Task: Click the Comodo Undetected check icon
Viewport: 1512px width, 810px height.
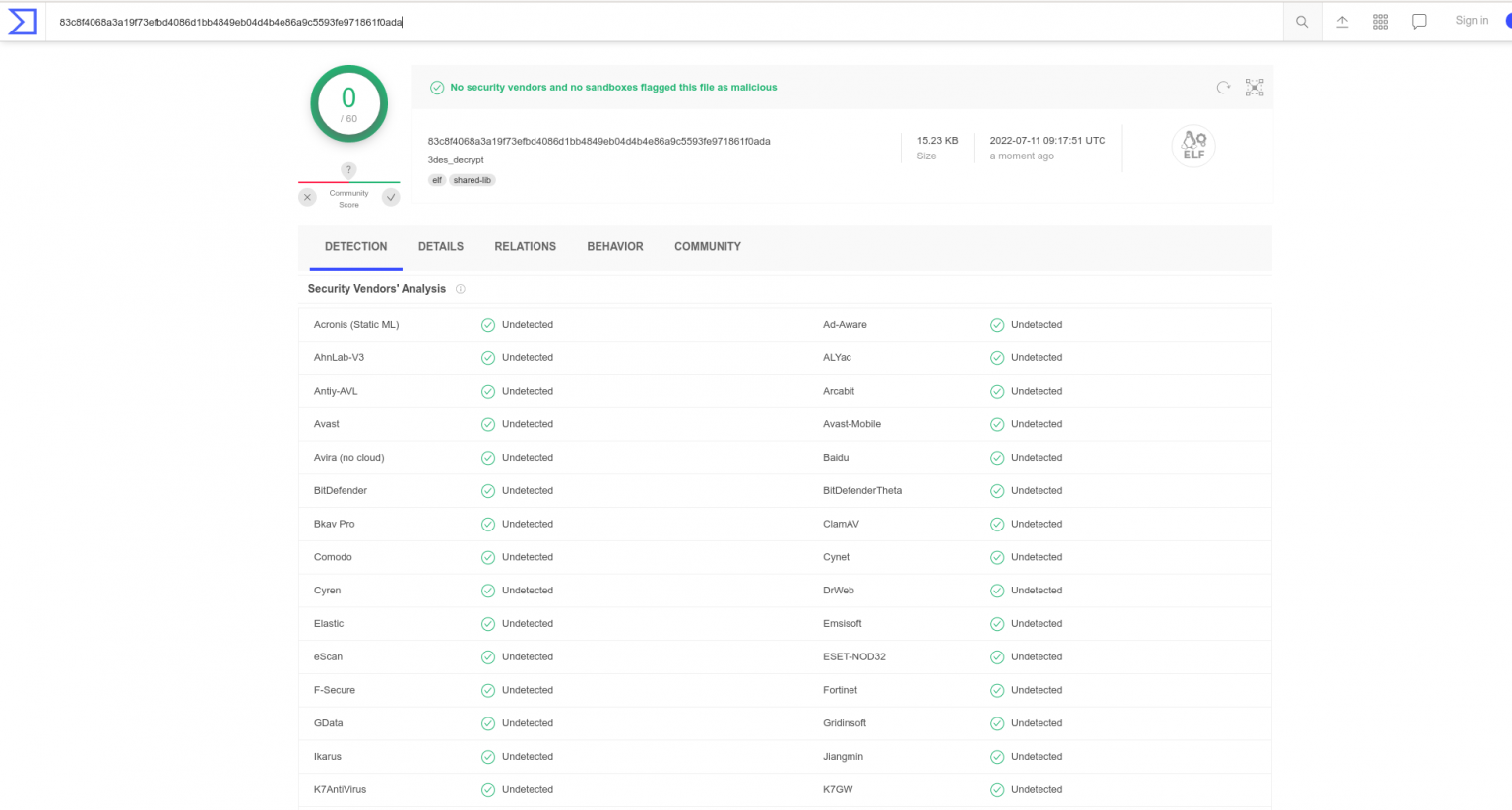Action: click(488, 557)
